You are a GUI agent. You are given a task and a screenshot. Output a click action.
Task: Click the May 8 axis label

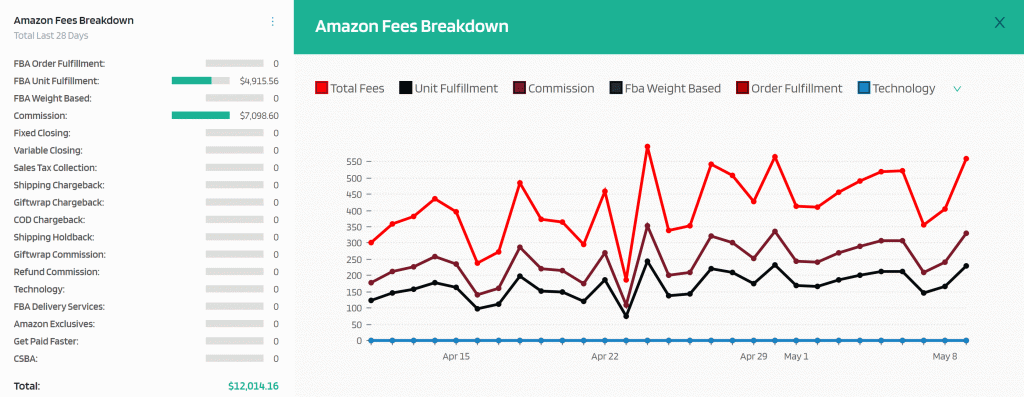945,357
